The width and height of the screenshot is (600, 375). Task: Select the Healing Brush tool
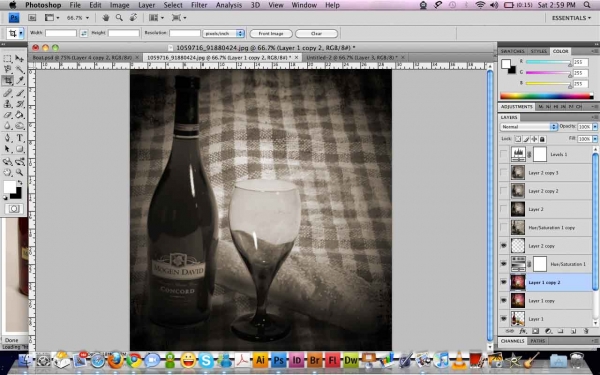(7, 93)
